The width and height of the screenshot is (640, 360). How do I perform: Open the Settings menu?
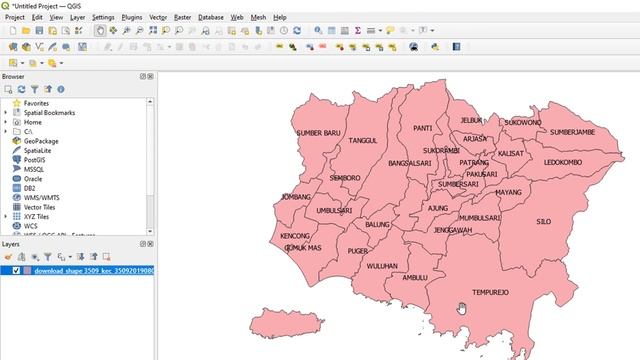(103, 18)
